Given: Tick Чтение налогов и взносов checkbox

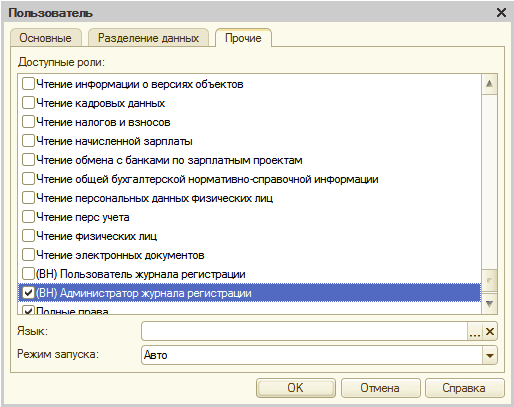Looking at the screenshot, I should tap(28, 122).
